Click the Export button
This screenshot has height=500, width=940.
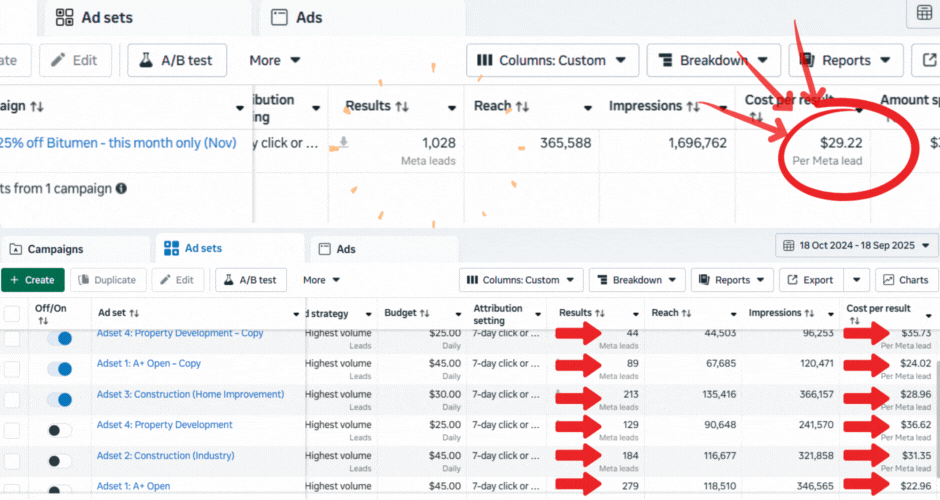811,280
